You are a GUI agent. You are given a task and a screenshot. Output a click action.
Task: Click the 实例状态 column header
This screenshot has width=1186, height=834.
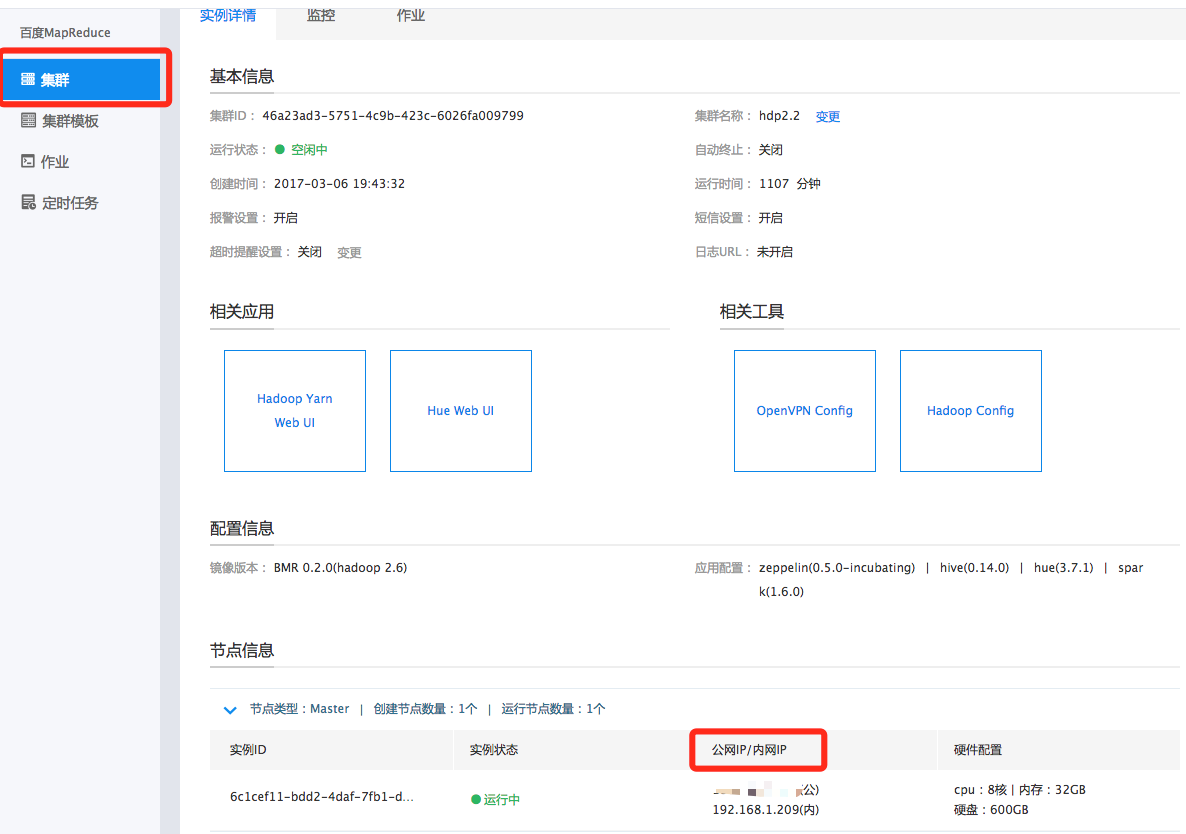(494, 750)
